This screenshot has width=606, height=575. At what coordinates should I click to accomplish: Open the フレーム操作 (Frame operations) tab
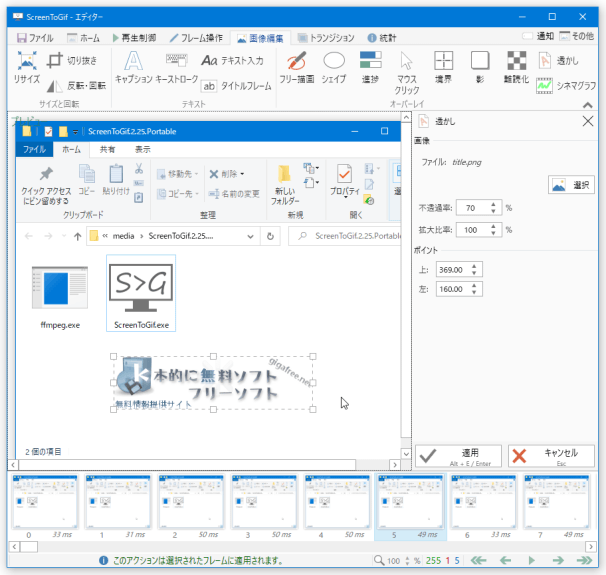point(193,37)
